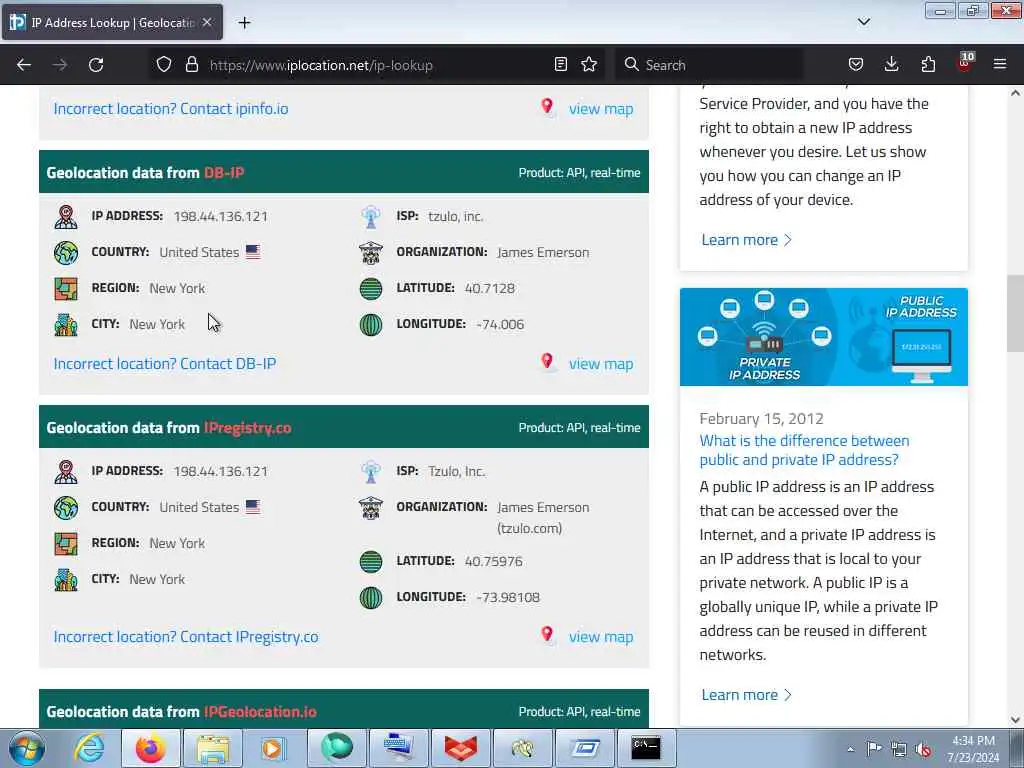Click DB-IP country globe icon
Image resolution: width=1024 pixels, height=768 pixels.
coord(66,253)
